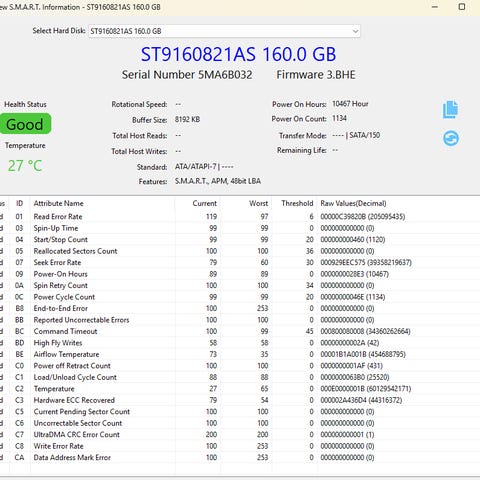Select the Spin-Up Time row

(x=240, y=228)
